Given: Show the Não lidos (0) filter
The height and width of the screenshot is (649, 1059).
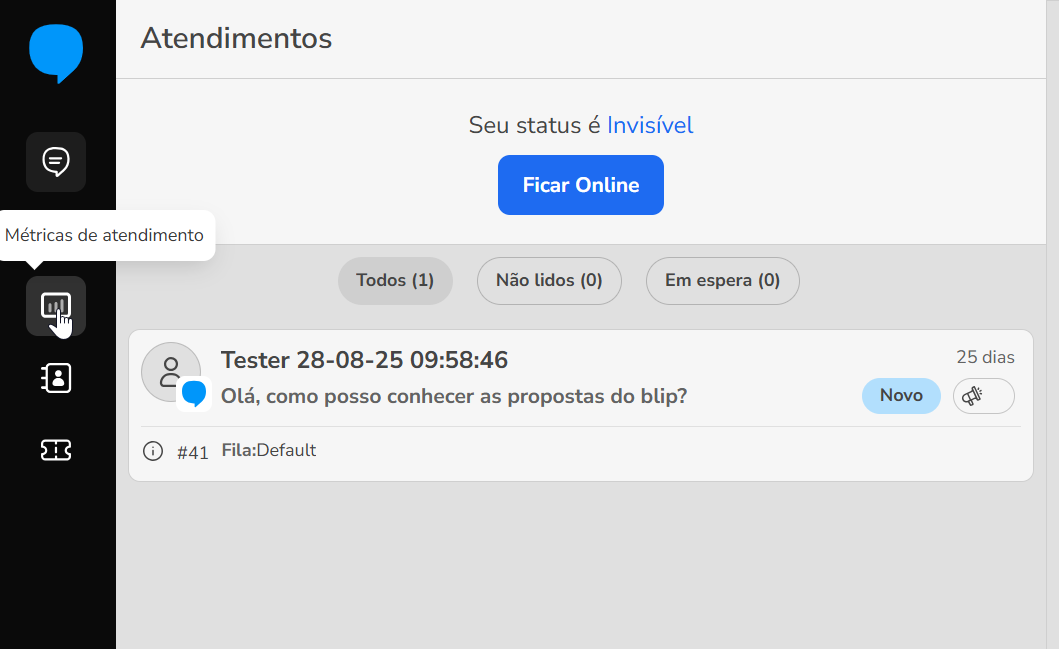Looking at the screenshot, I should tap(549, 280).
